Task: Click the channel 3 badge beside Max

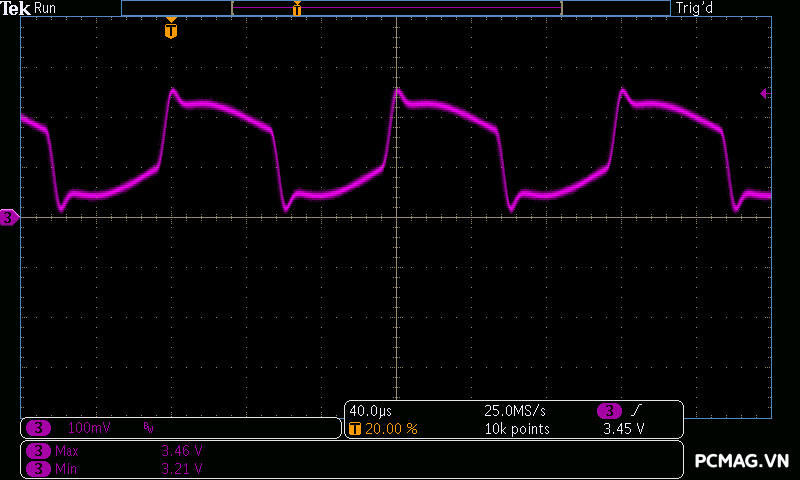Action: pyautogui.click(x=37, y=452)
